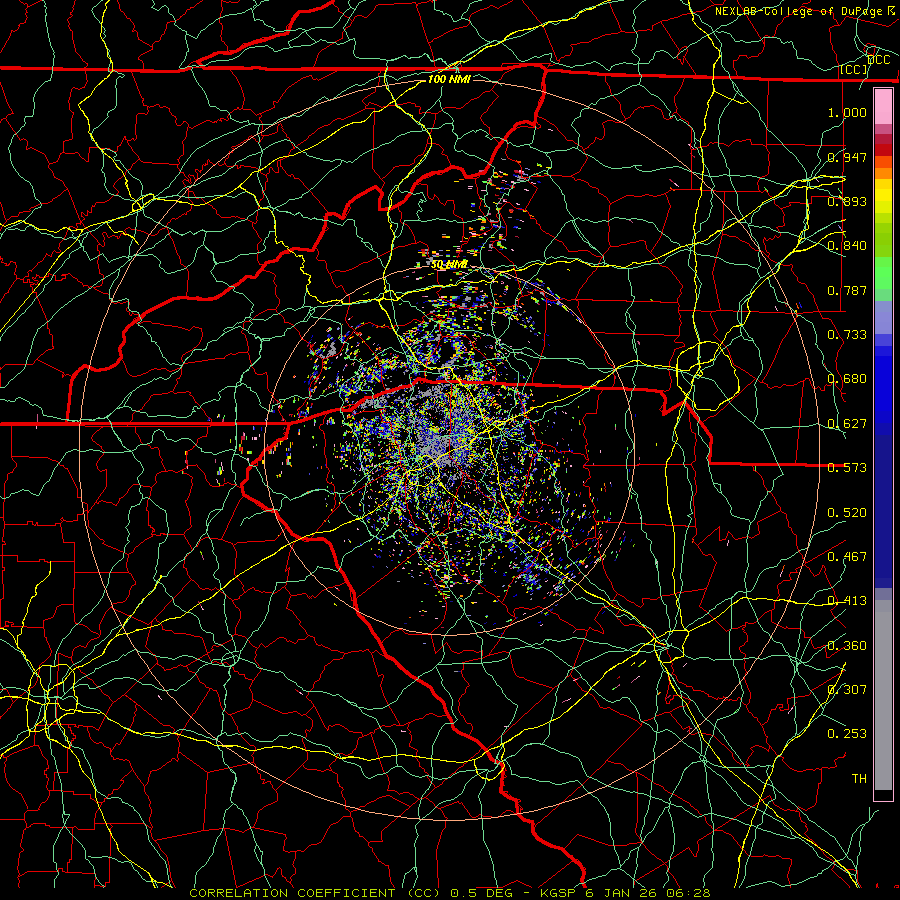Select the 0.360 scale value label

point(847,646)
